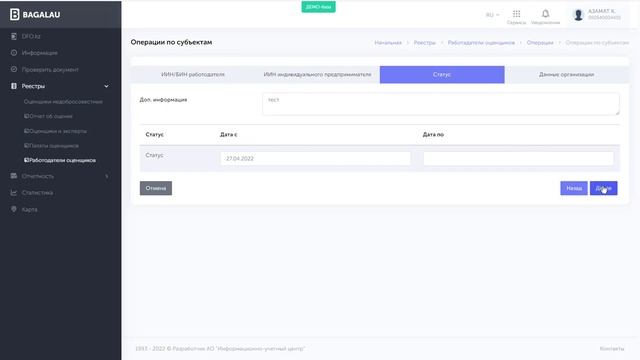640x360 pixels.
Task: Click the Статус column header
Action: click(x=155, y=134)
